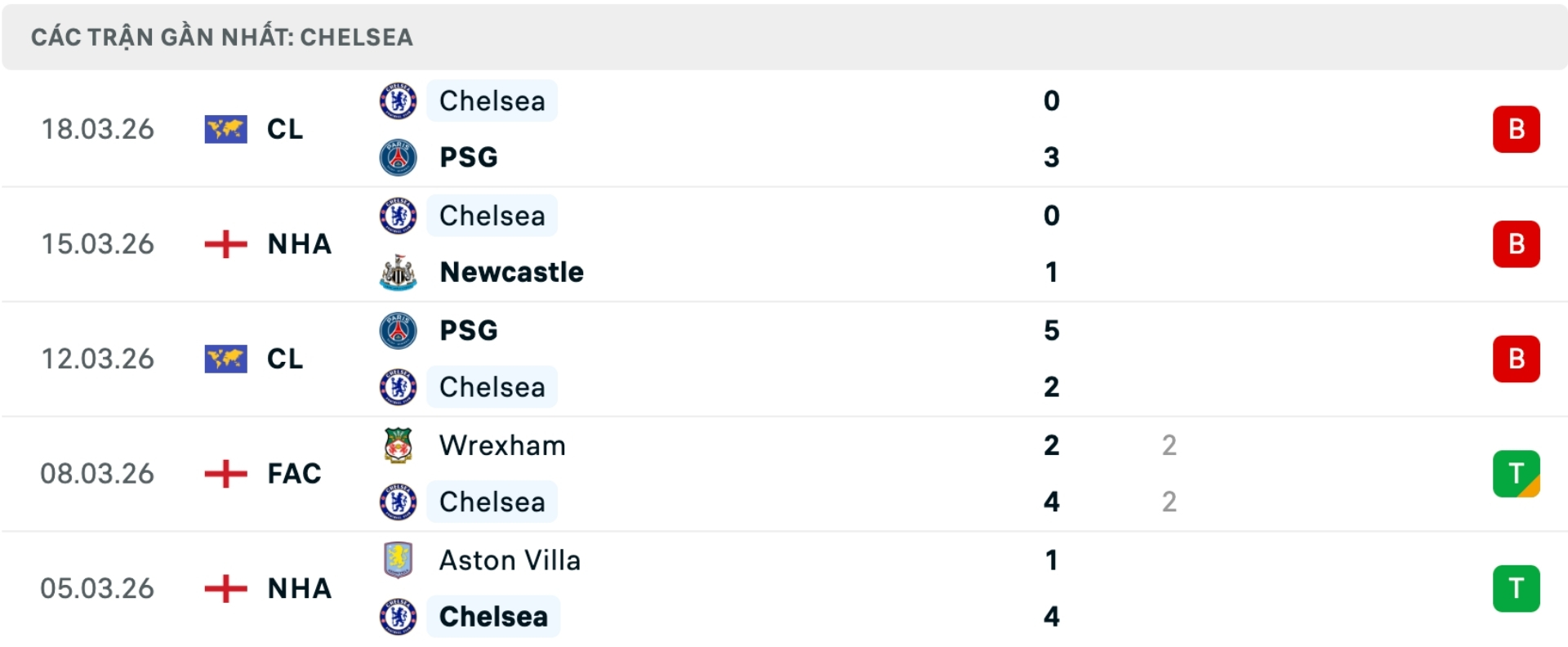Click Champions League flag icon on 18.03.26
The image size is (1568, 647).
click(225, 129)
